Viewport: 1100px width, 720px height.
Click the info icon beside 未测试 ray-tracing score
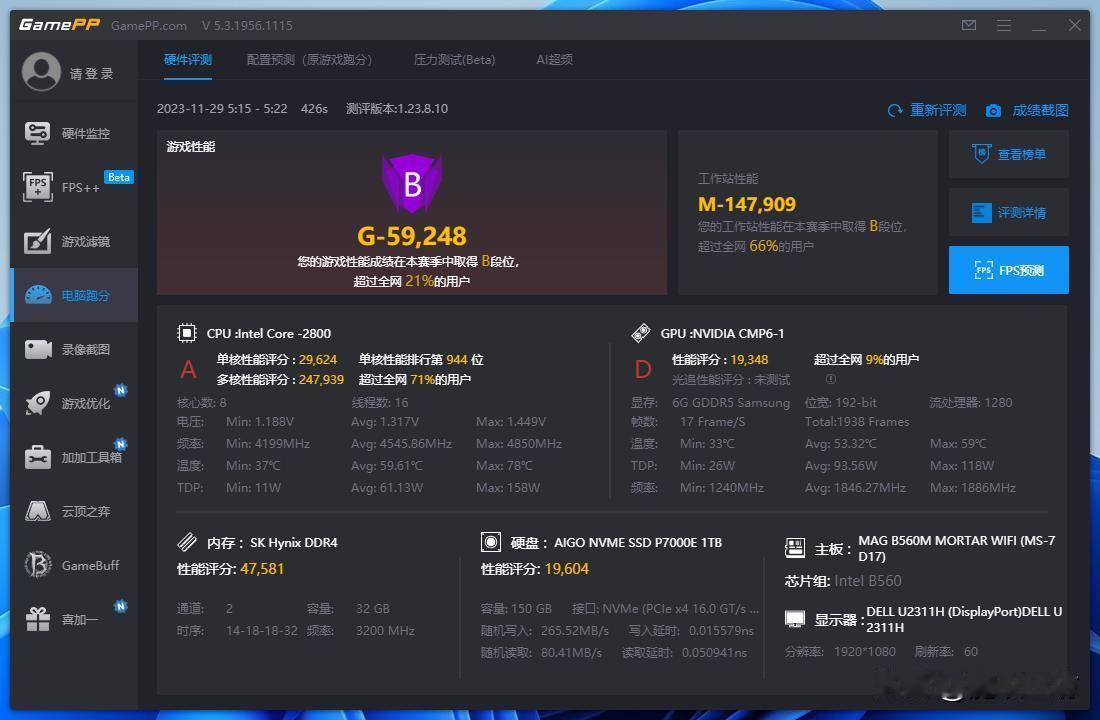click(x=831, y=379)
